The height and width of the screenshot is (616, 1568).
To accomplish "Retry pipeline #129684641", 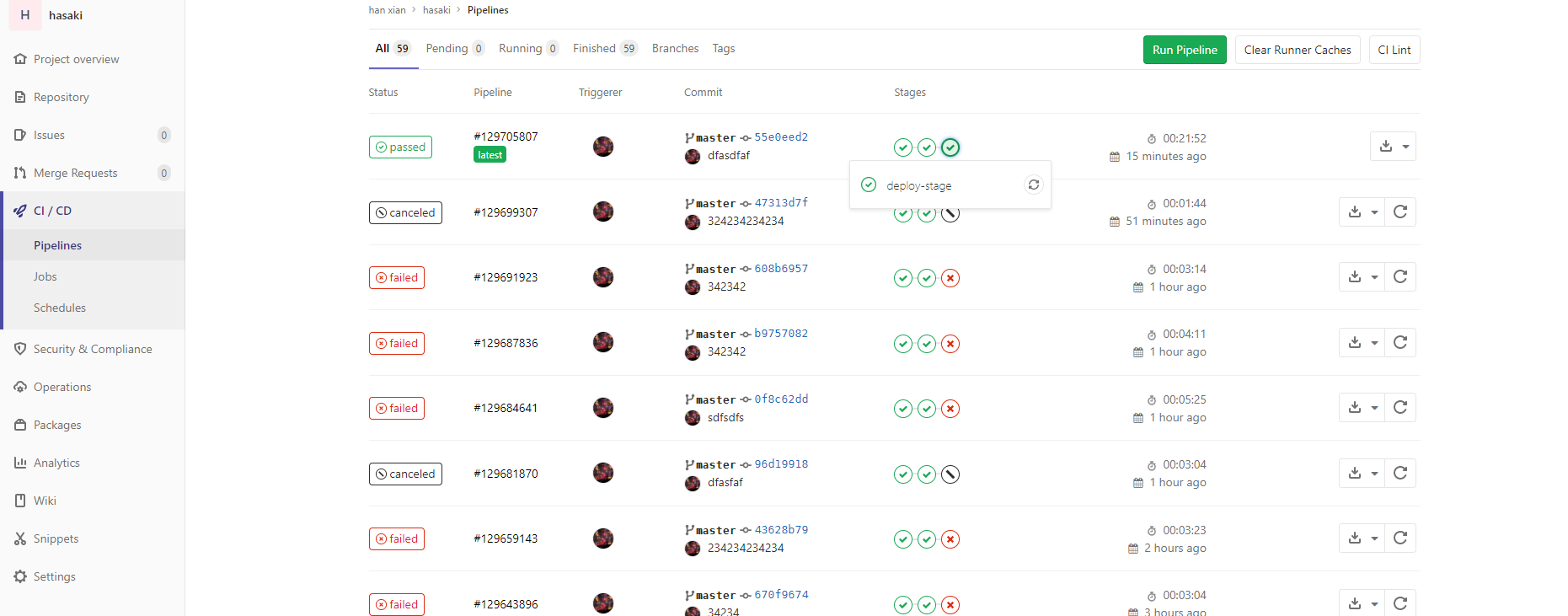I will 1400,407.
